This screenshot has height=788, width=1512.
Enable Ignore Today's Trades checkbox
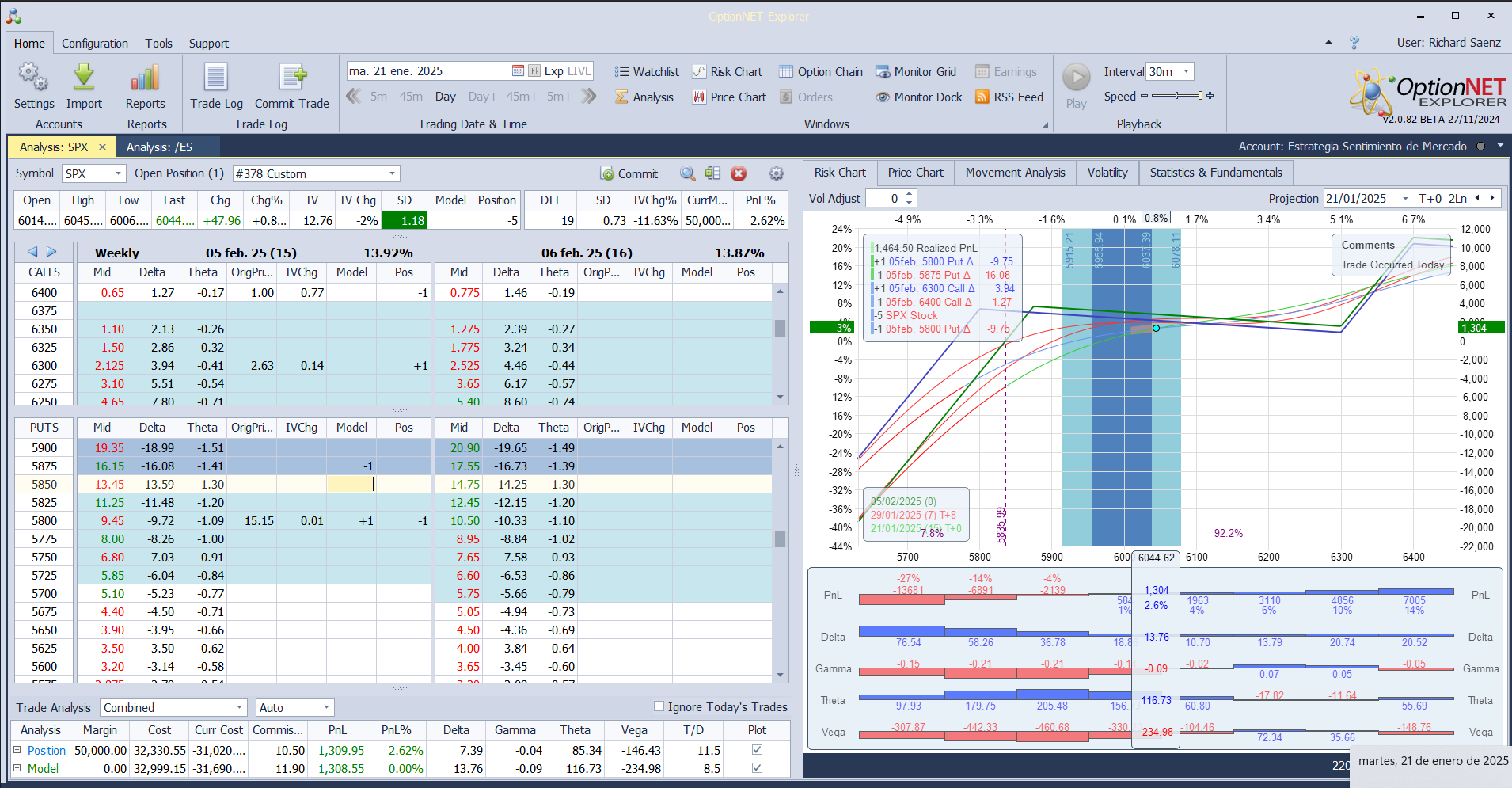point(659,706)
